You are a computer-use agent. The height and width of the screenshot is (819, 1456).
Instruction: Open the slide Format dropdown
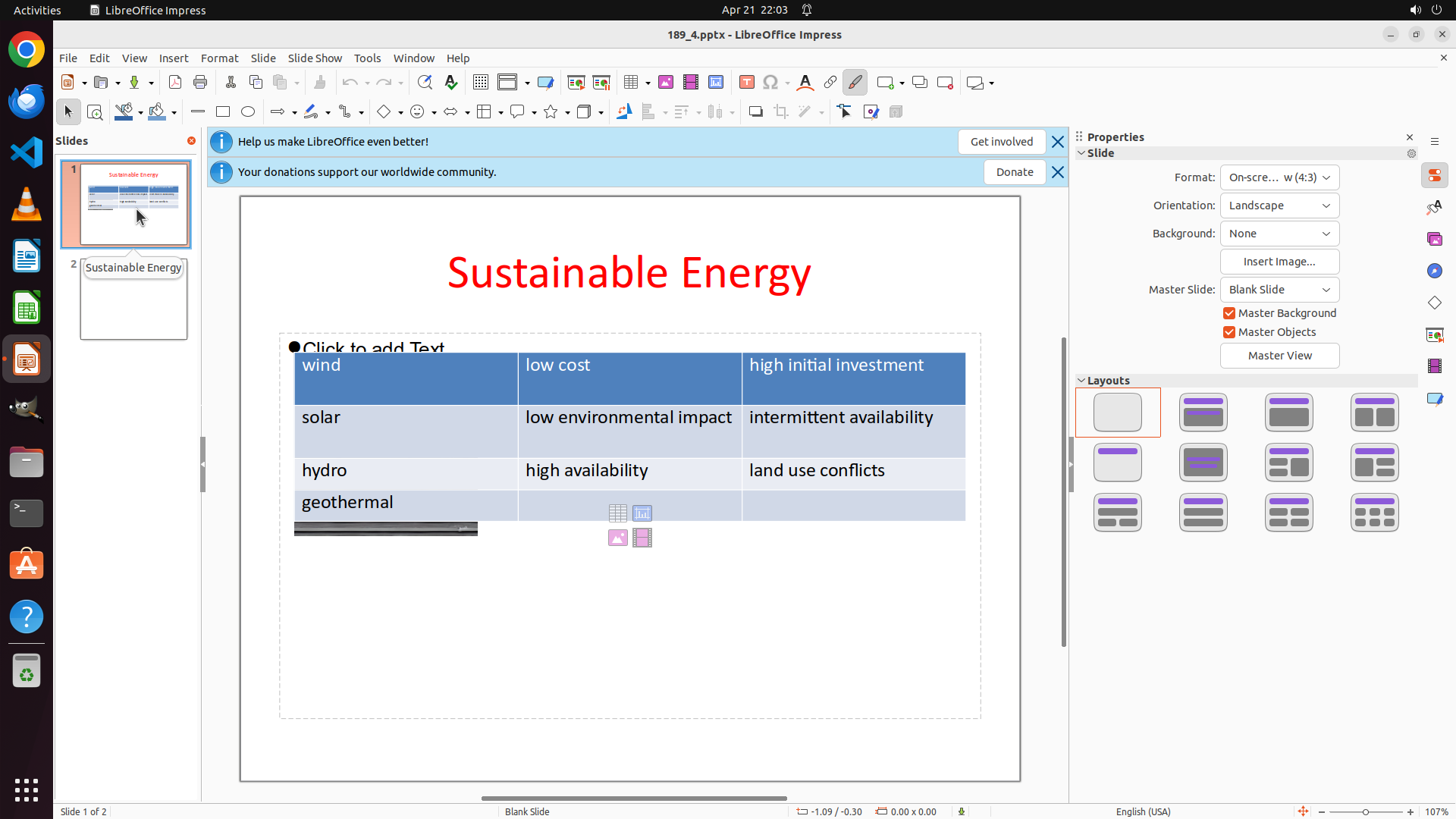pyautogui.click(x=1279, y=177)
